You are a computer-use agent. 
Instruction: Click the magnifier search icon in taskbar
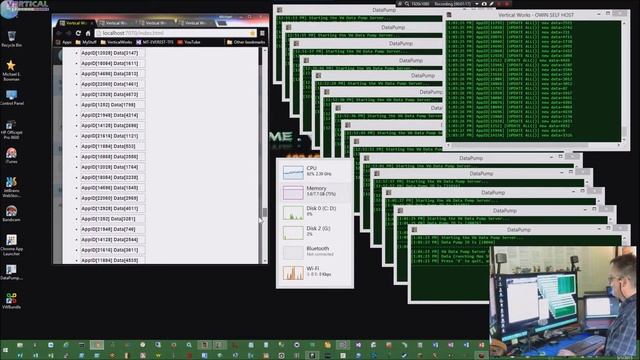[x=189, y=345]
